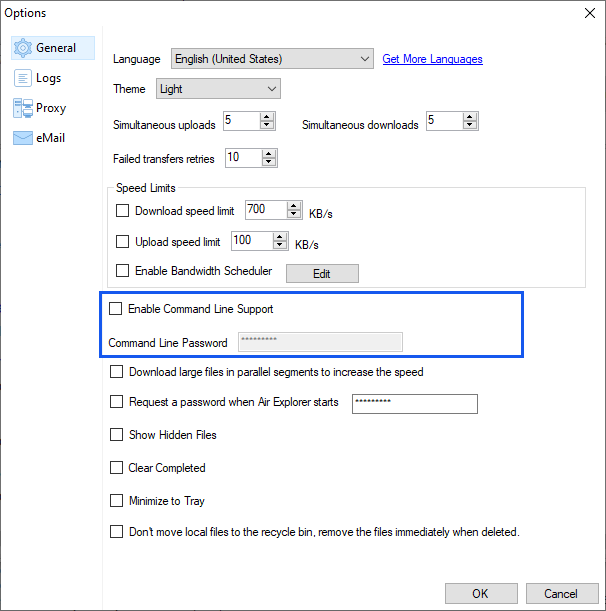Decrease Download speed limit value
The image size is (606, 611).
click(x=293, y=214)
